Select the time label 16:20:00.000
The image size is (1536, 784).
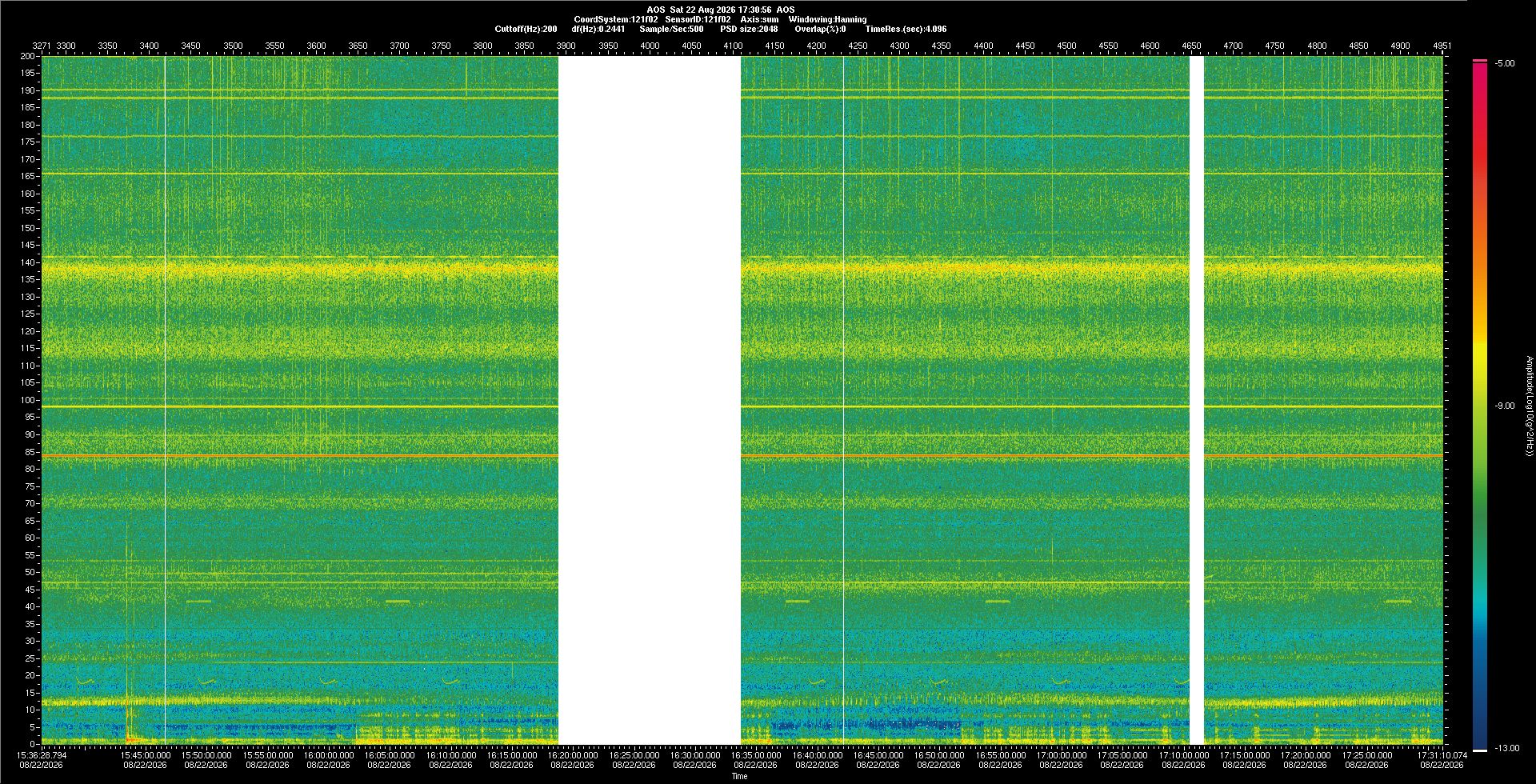573,754
